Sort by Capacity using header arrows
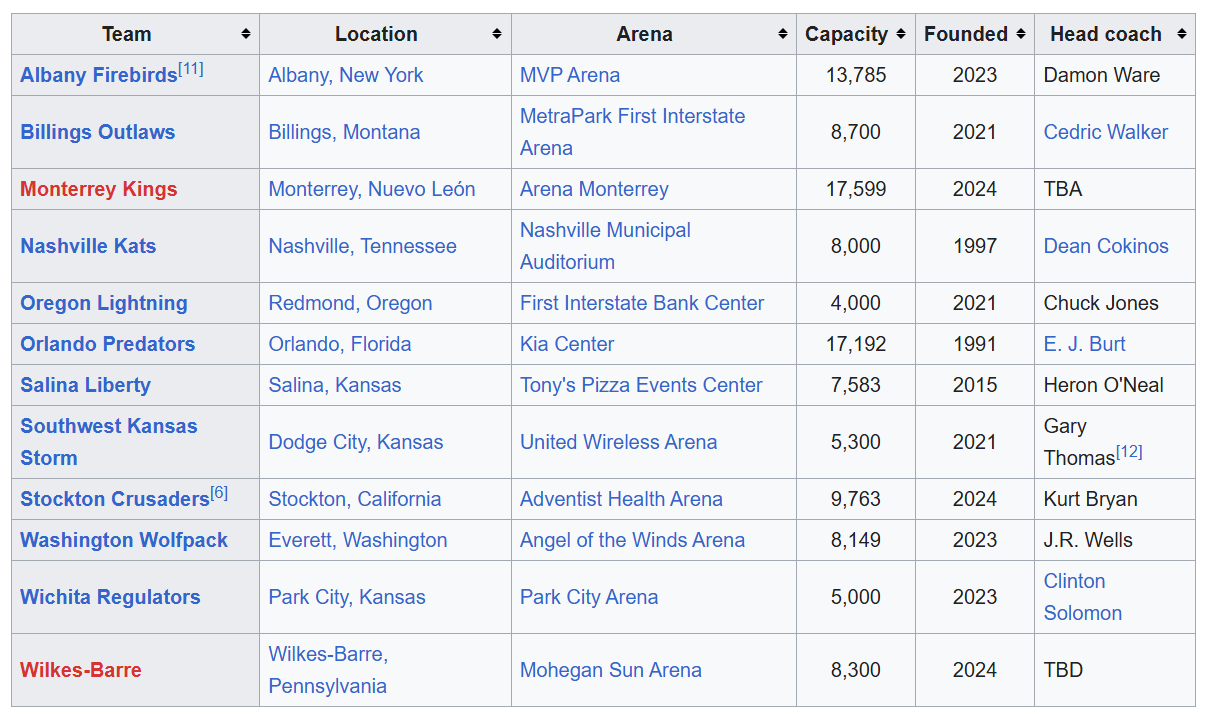1208x714 pixels. (901, 34)
